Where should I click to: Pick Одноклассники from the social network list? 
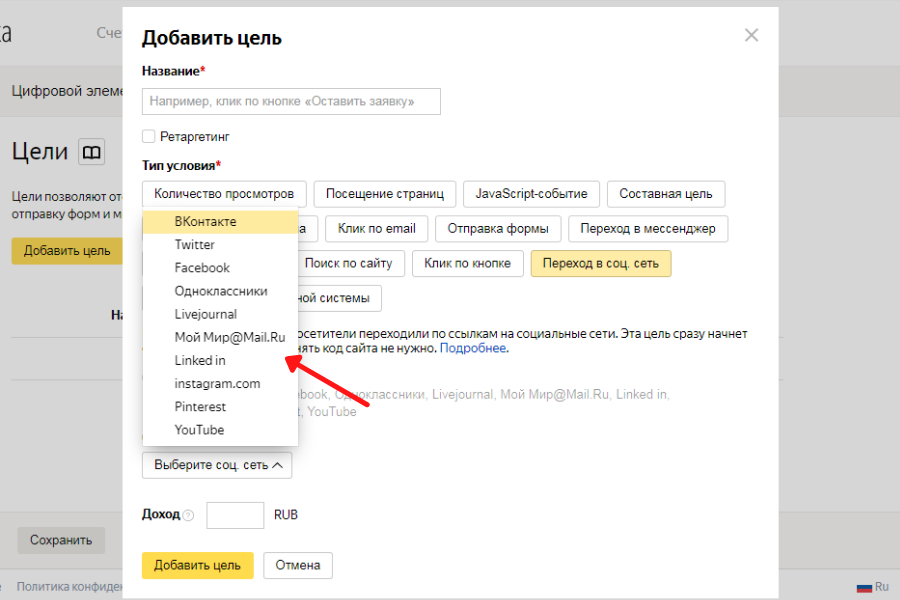tap(221, 291)
